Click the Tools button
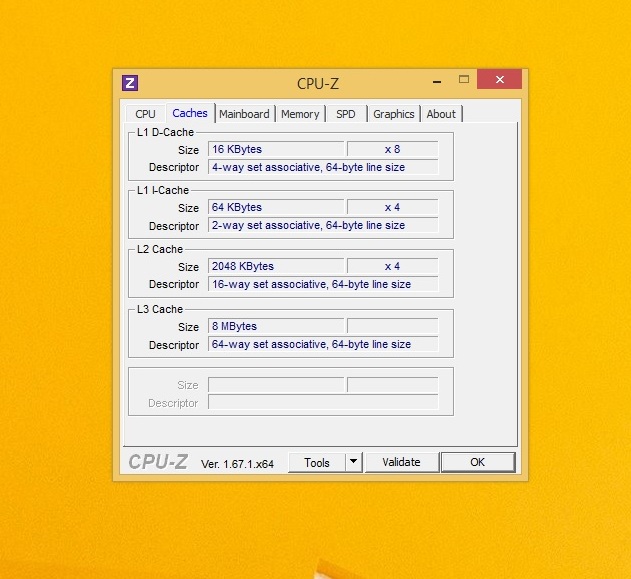Image resolution: width=631 pixels, height=579 pixels. pos(317,463)
